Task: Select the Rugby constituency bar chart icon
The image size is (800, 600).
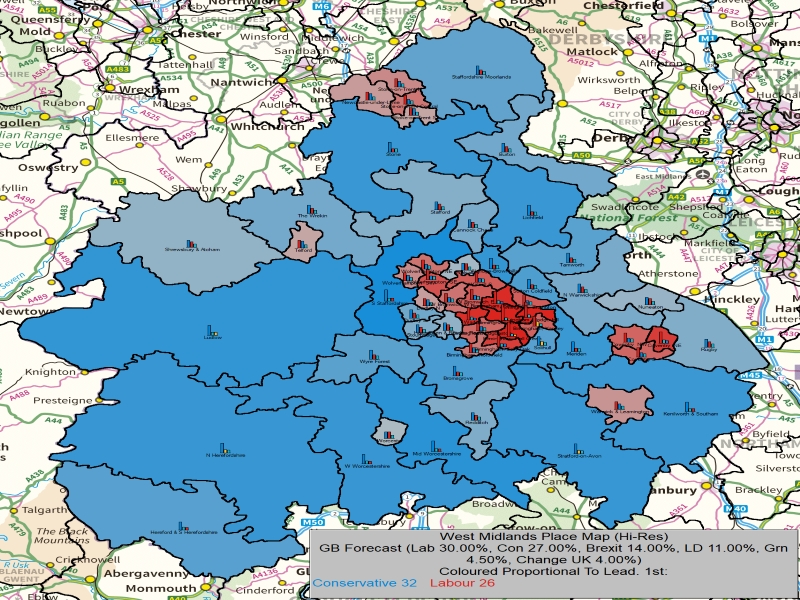Action: click(708, 344)
